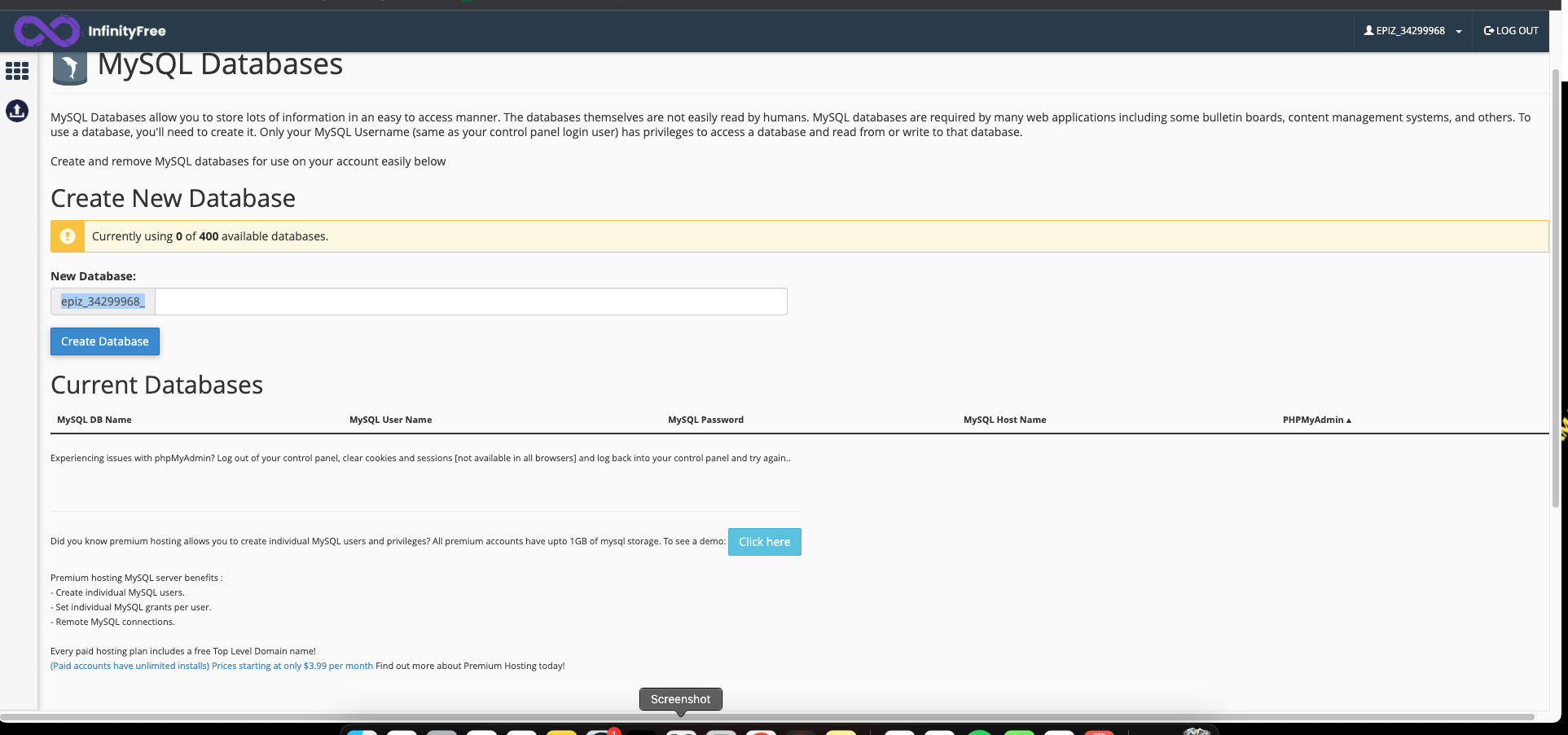Image resolution: width=1568 pixels, height=735 pixels.
Task: Sort by MySQL Host Name column
Action: coord(1005,420)
